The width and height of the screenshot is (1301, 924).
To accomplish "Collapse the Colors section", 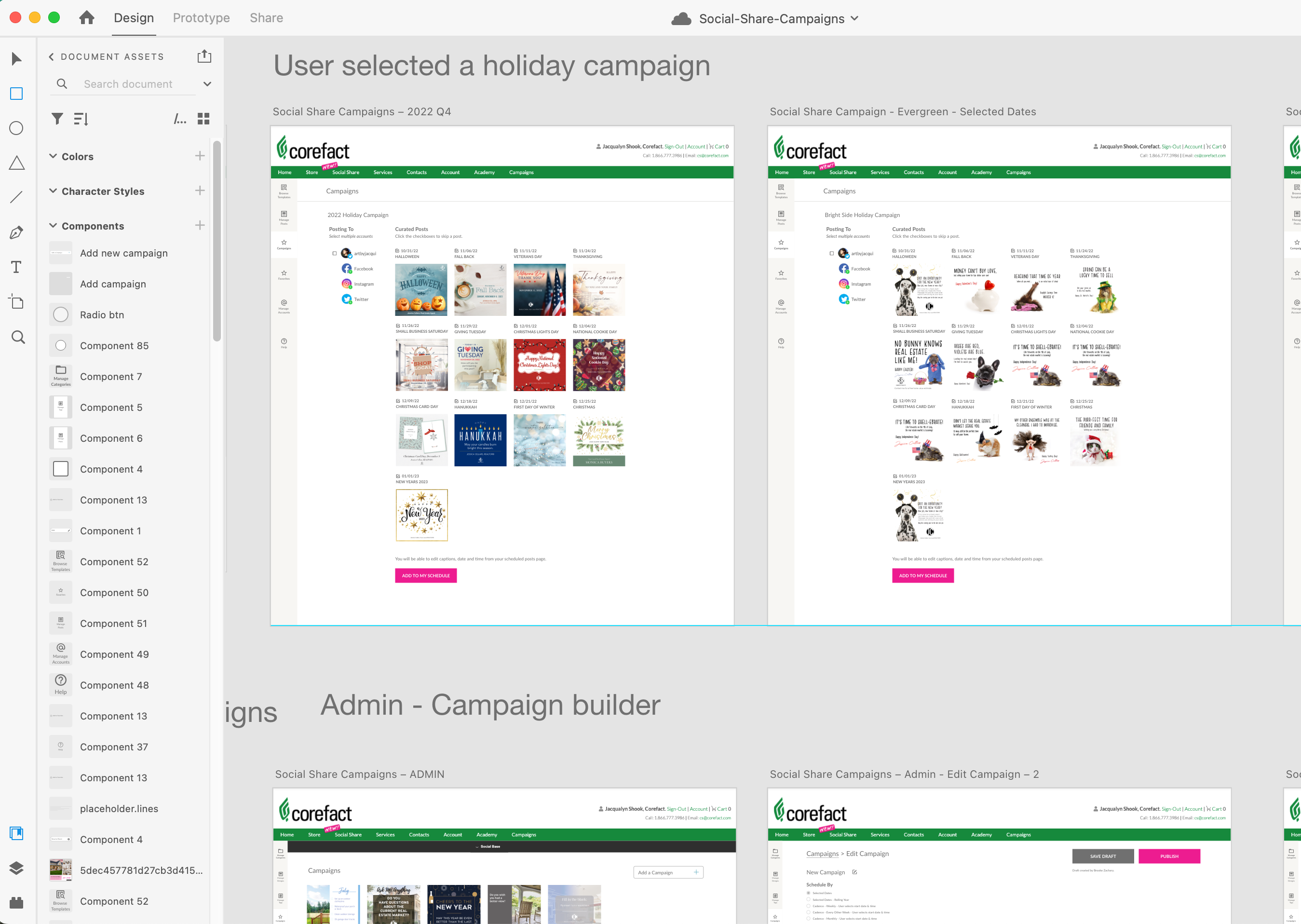I will point(53,156).
